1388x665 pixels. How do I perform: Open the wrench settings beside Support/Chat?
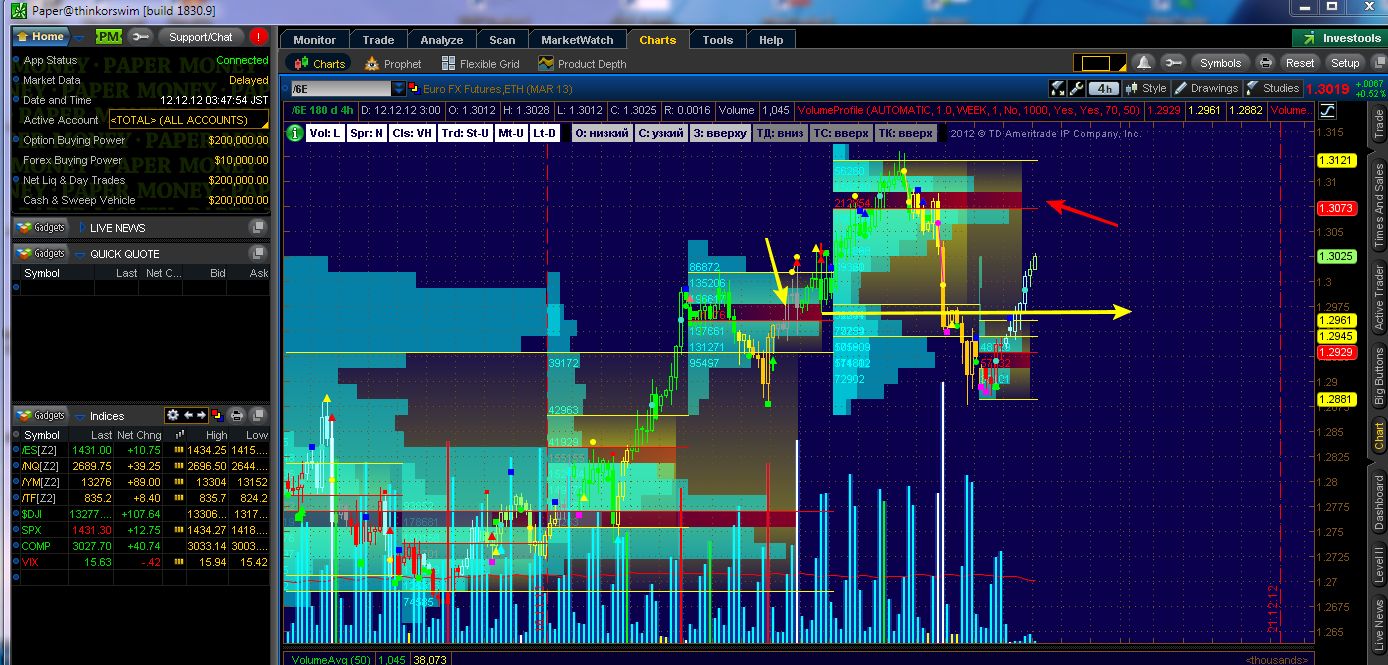click(141, 37)
